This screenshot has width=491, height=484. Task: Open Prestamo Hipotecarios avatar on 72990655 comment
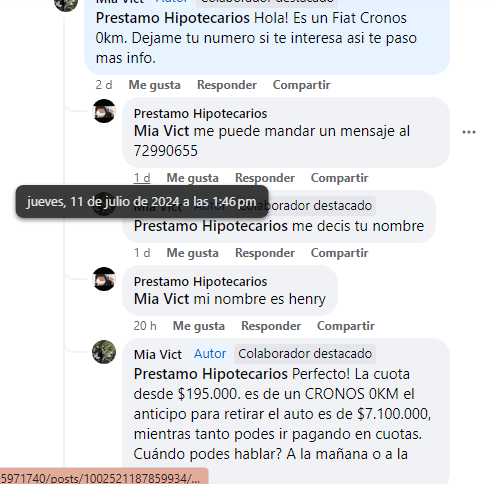pos(104,111)
